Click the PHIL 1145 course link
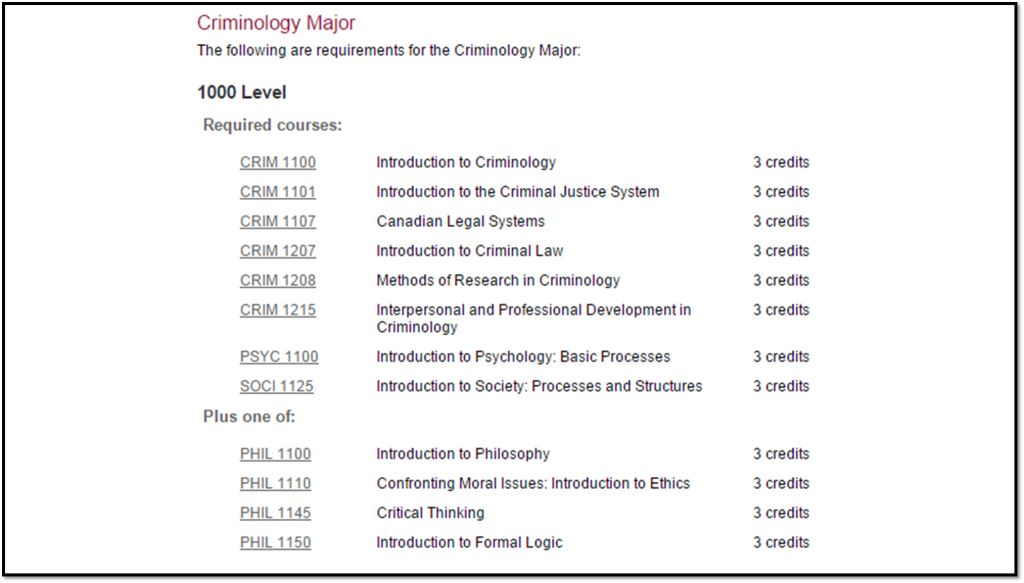Screen dimensions: 1024x583 click(275, 513)
